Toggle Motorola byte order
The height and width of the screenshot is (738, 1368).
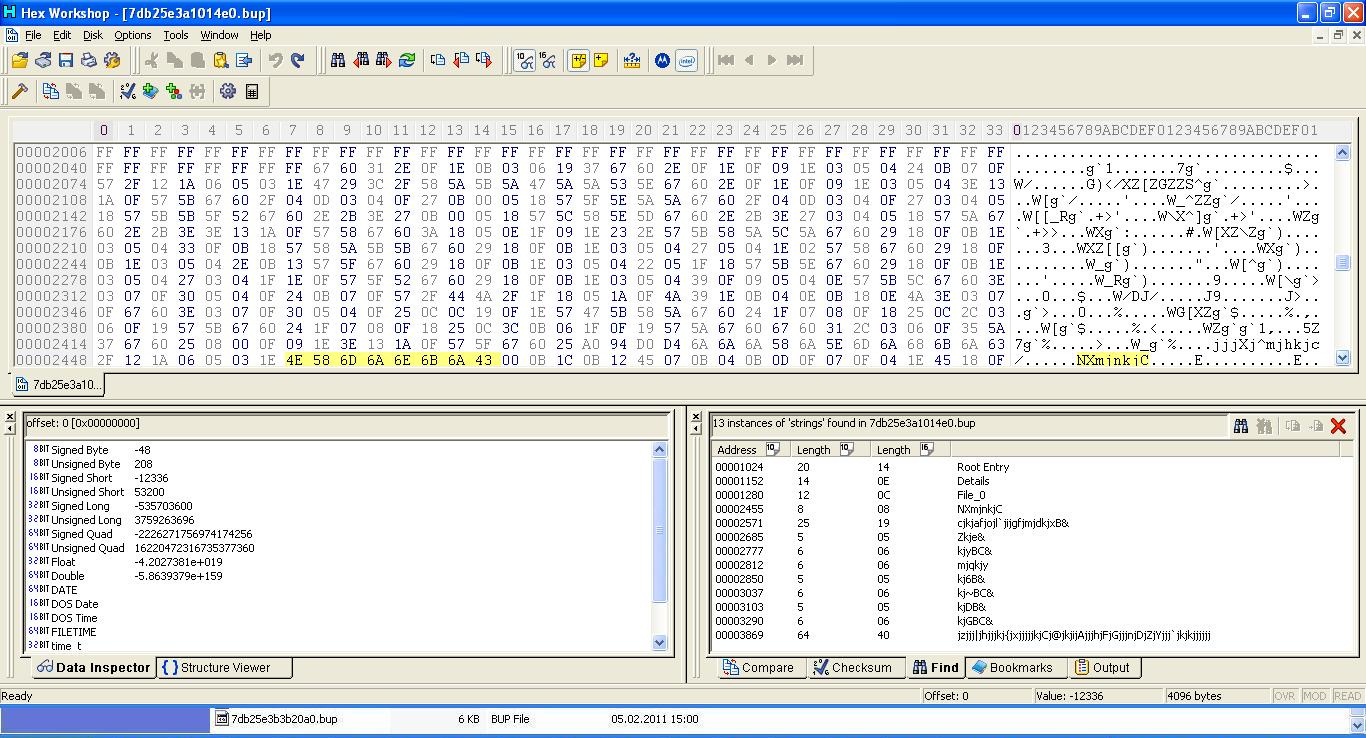click(x=662, y=60)
